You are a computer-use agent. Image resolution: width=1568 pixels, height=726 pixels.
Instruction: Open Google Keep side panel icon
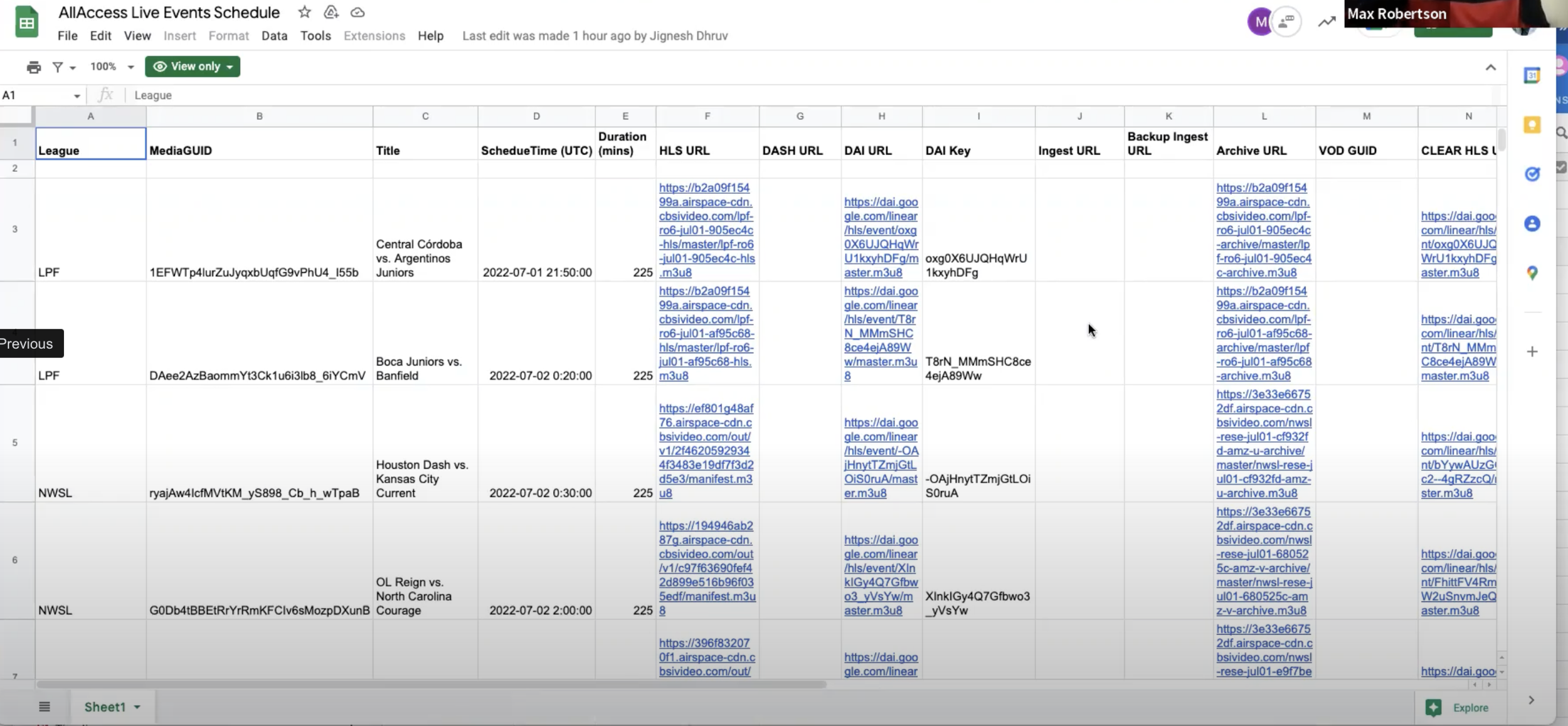point(1532,125)
